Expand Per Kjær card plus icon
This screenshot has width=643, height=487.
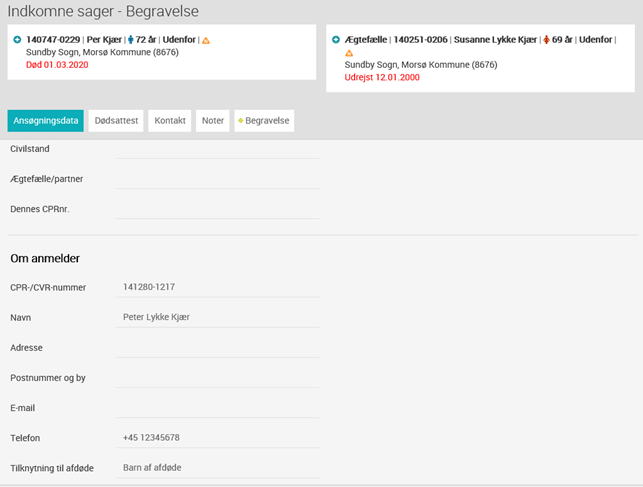click(x=17, y=40)
